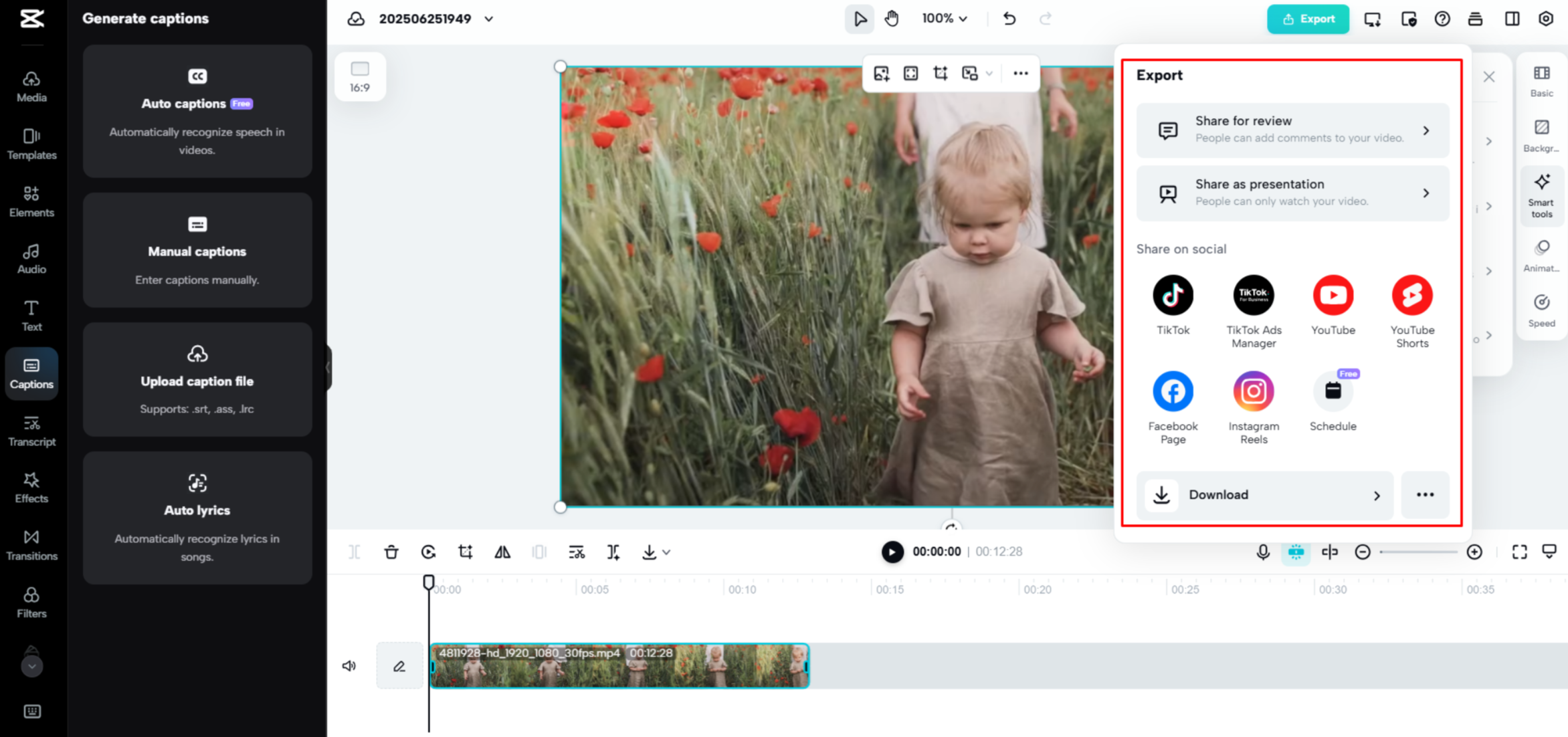Choose Instagram Reels sharing option

point(1253,392)
